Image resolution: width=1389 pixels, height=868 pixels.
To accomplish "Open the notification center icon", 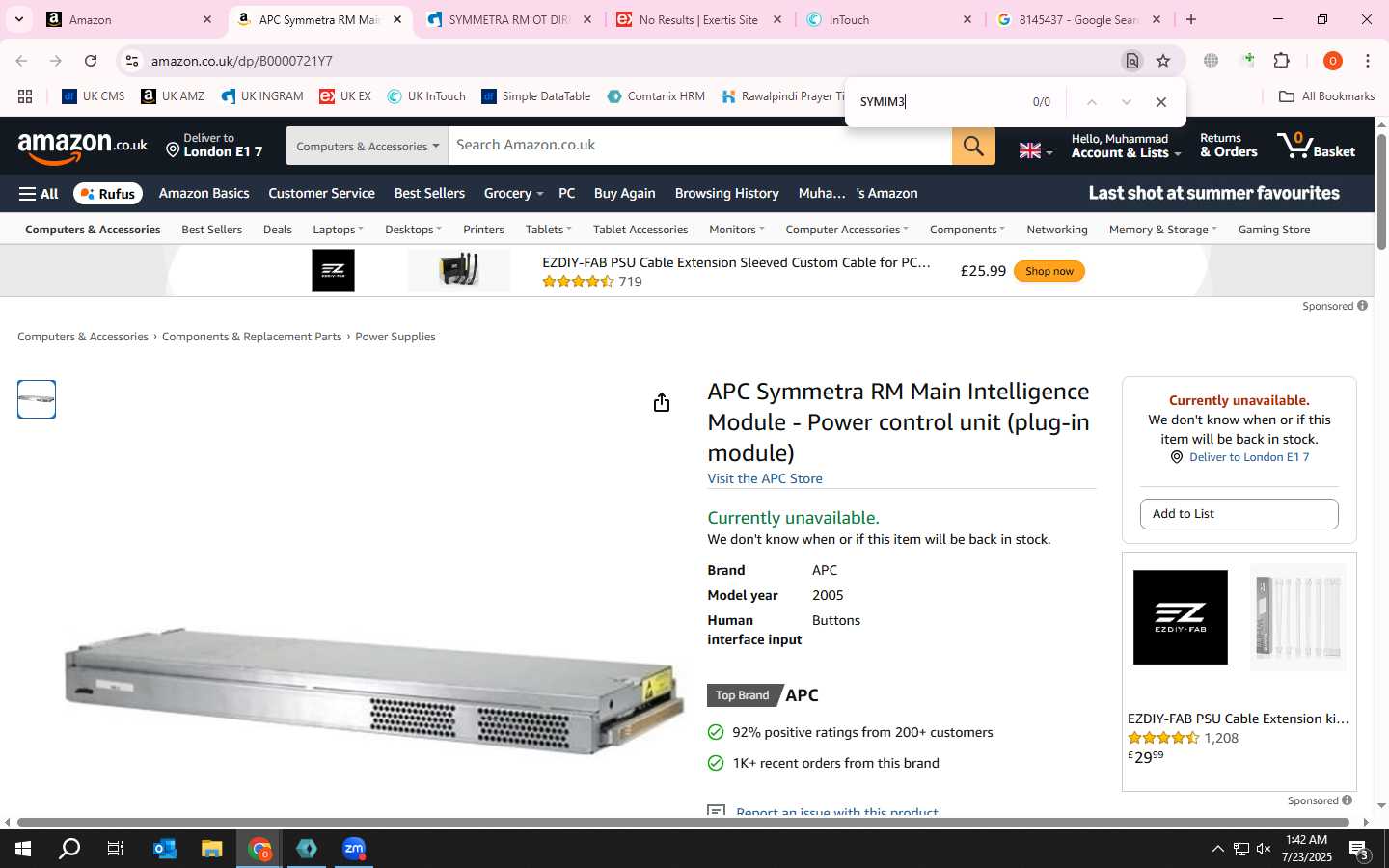I will point(1359,850).
